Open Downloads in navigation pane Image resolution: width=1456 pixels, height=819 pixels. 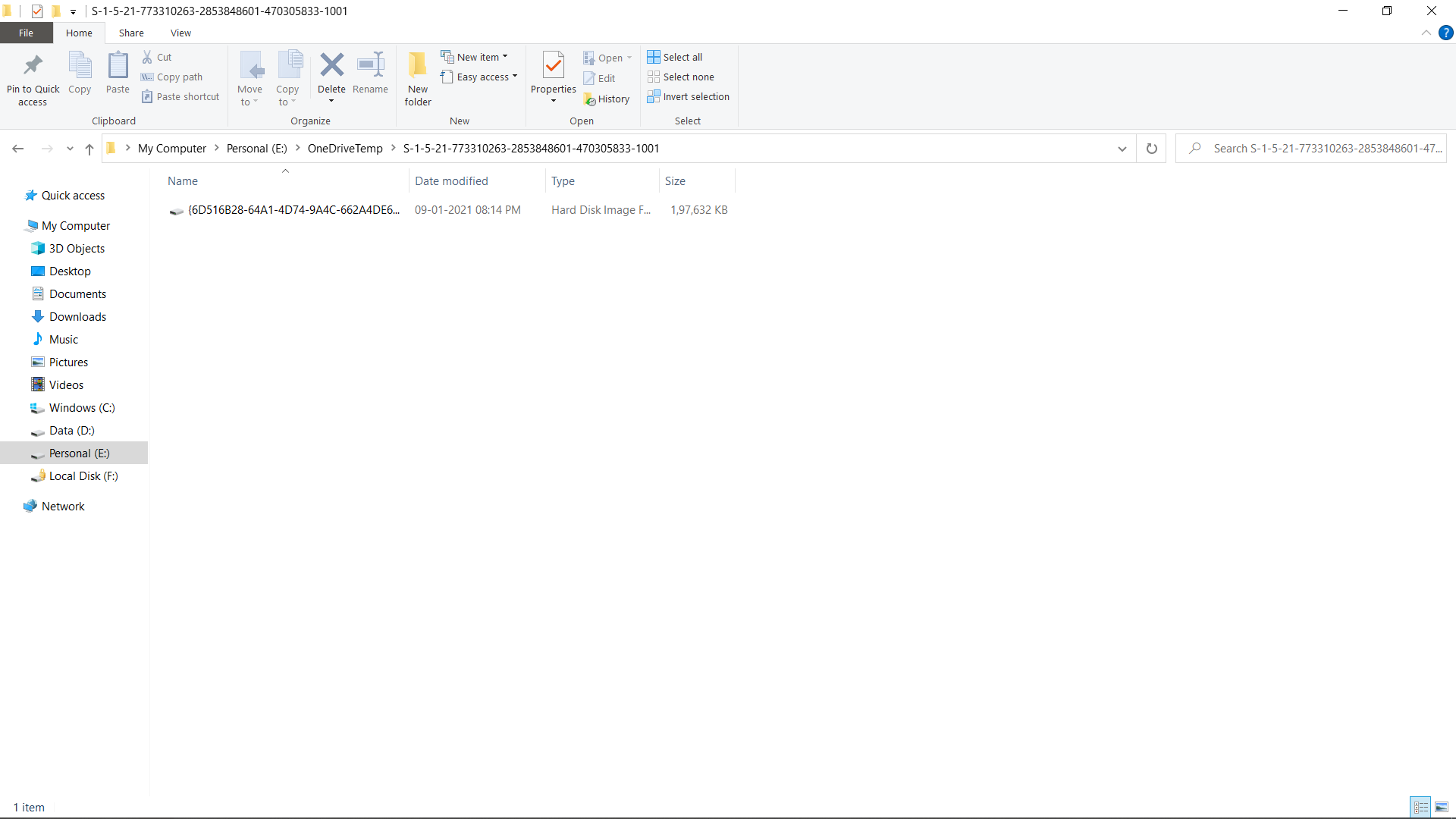click(77, 317)
